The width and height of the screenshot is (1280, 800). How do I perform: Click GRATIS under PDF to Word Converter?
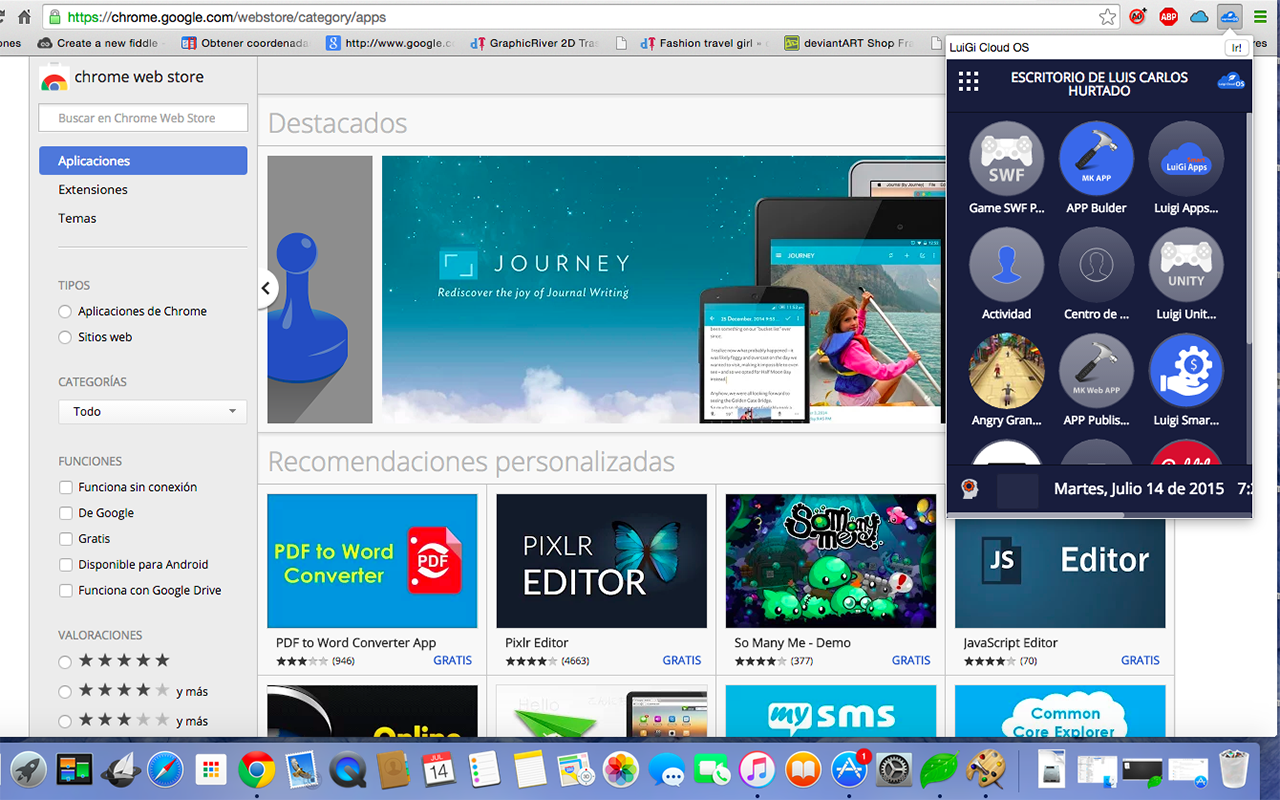(452, 661)
